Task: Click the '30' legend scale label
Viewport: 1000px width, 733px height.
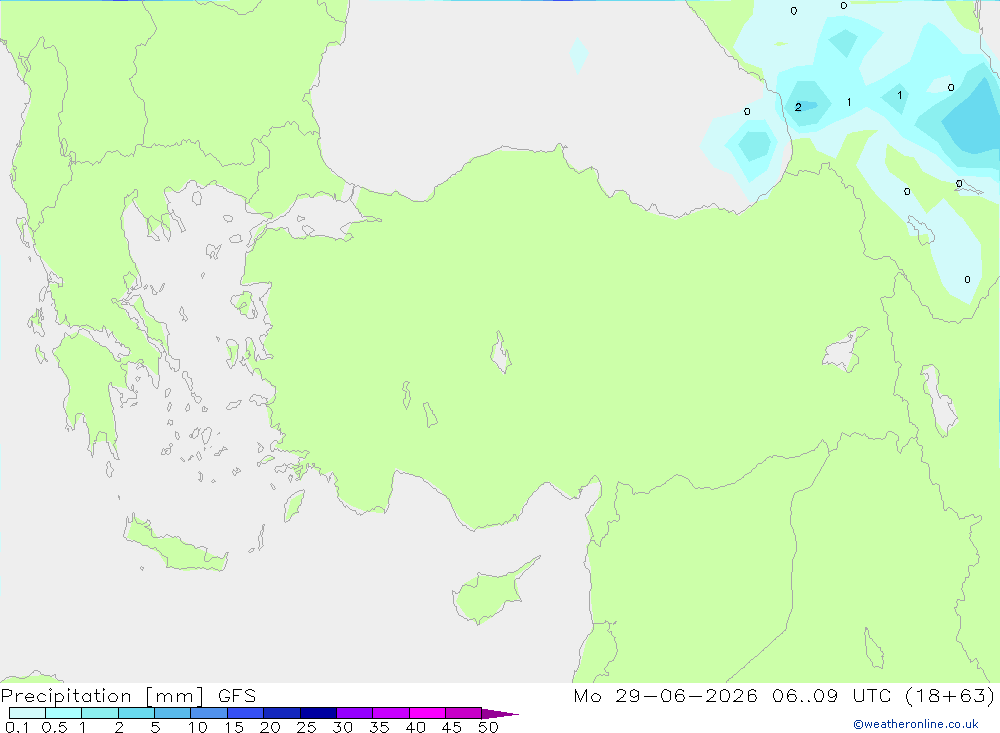Action: tap(342, 727)
